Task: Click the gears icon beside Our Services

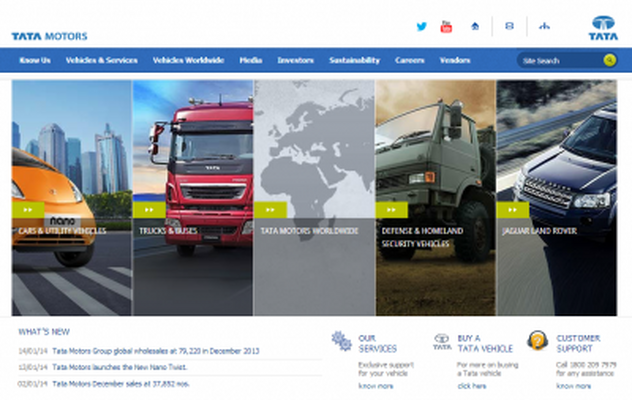Action: pyautogui.click(x=342, y=341)
